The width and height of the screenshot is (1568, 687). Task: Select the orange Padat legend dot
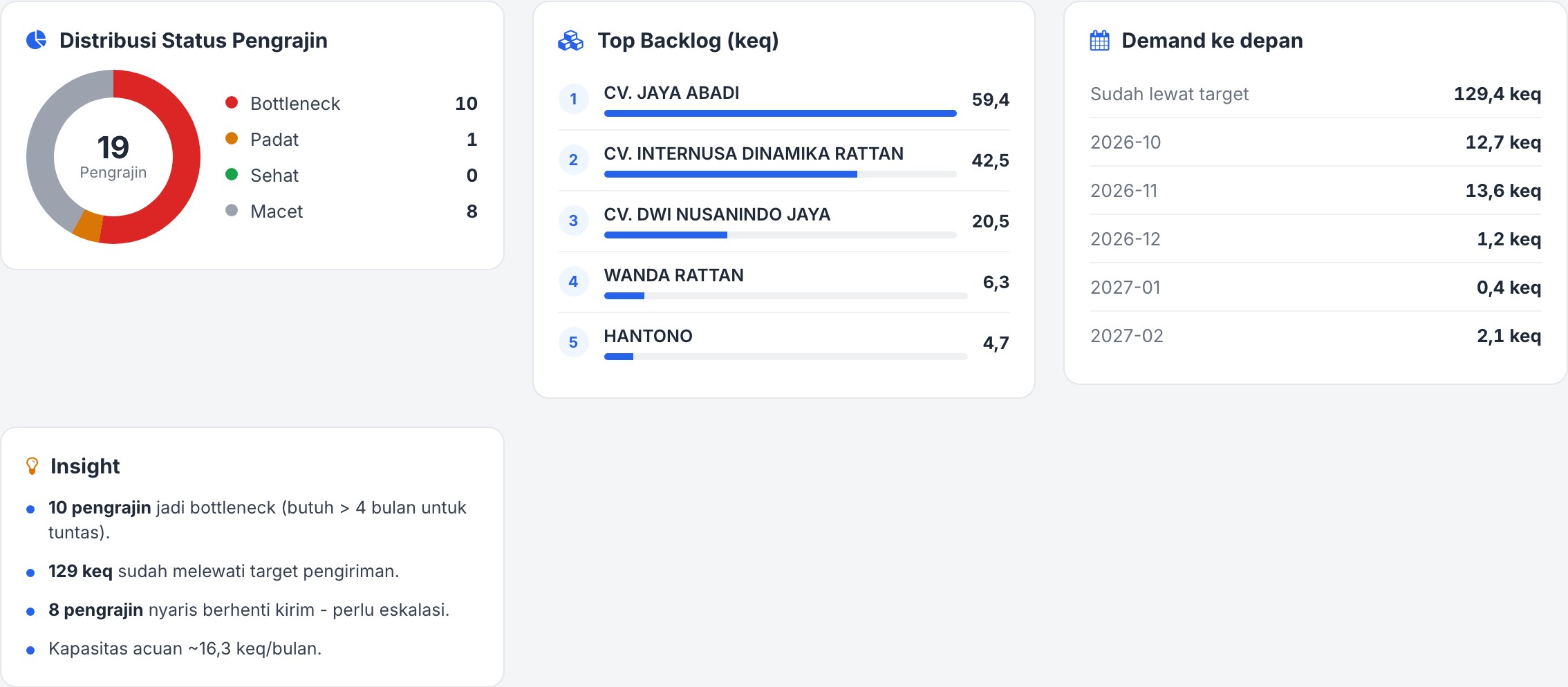pos(232,139)
